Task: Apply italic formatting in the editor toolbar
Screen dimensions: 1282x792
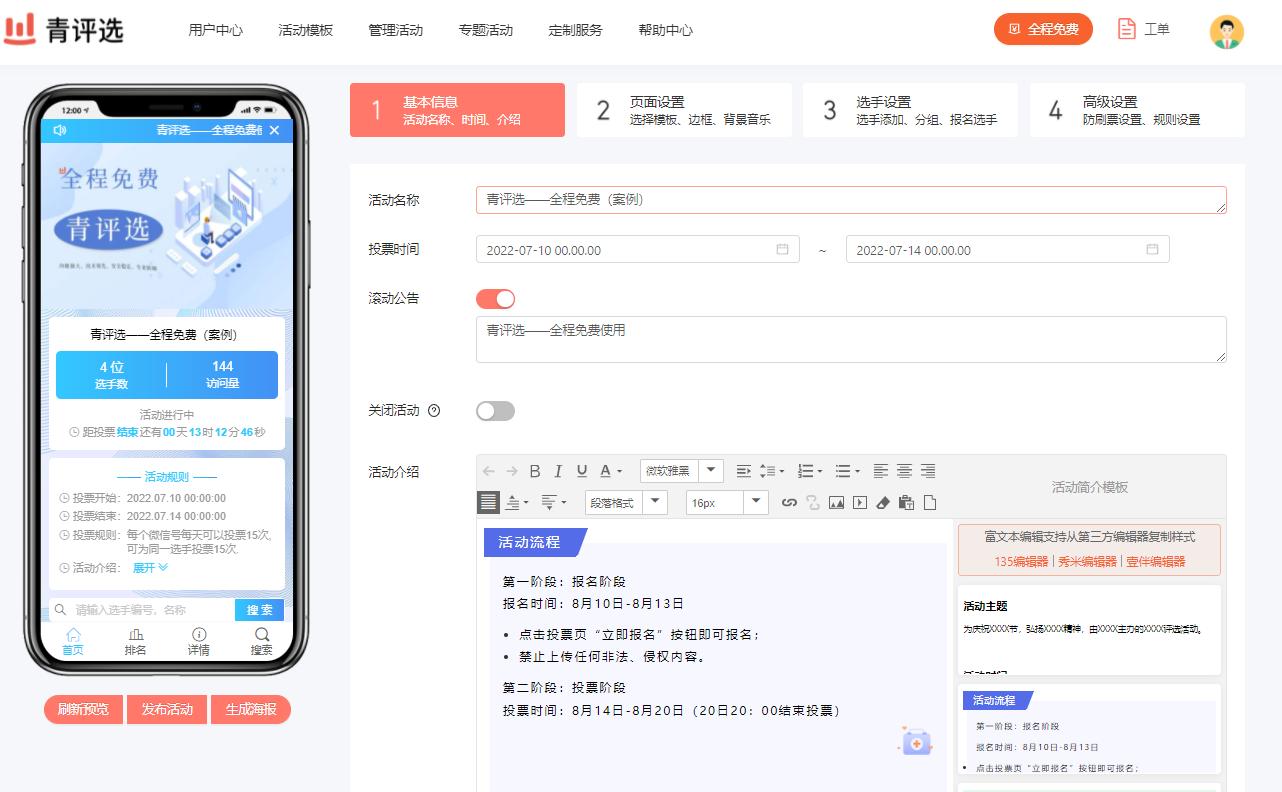Action: coord(558,471)
